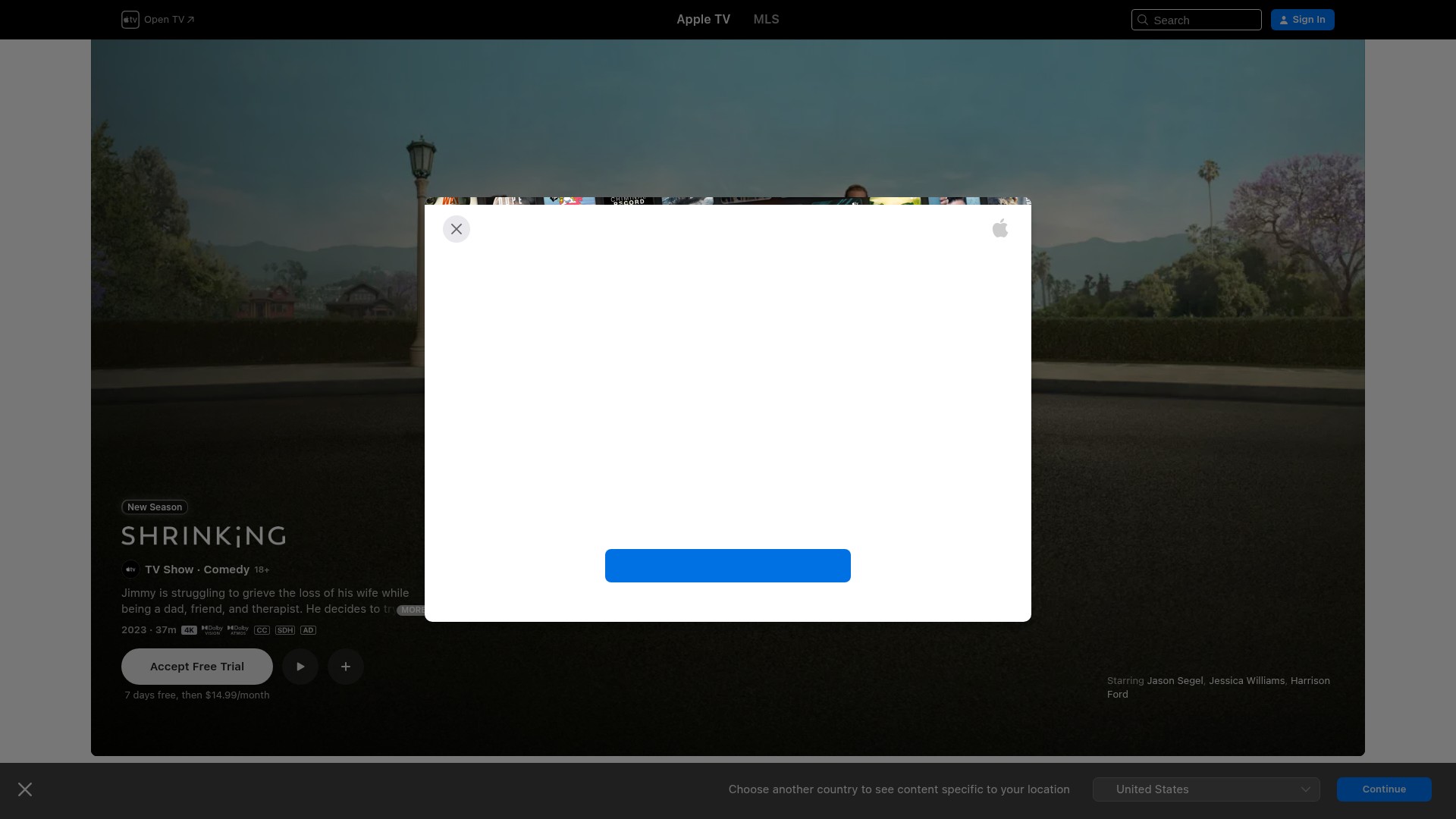This screenshot has width=1456, height=819.
Task: Click the blue button in the dialog
Action: point(728,566)
